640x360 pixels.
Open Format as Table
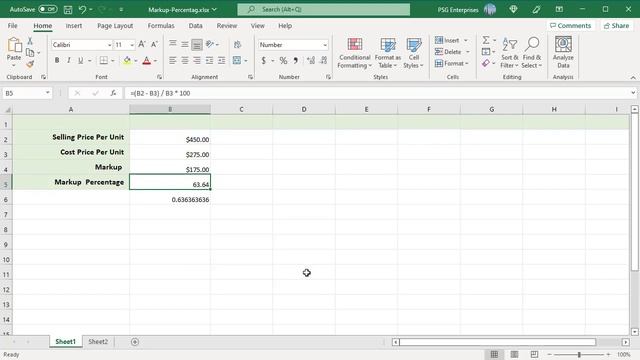(387, 53)
